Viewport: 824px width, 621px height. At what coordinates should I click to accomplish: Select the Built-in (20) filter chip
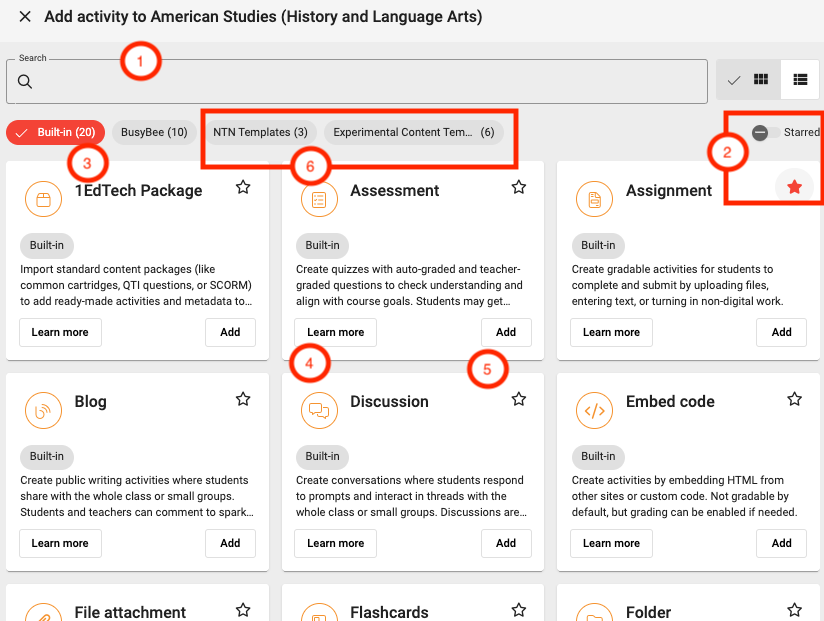pos(56,132)
